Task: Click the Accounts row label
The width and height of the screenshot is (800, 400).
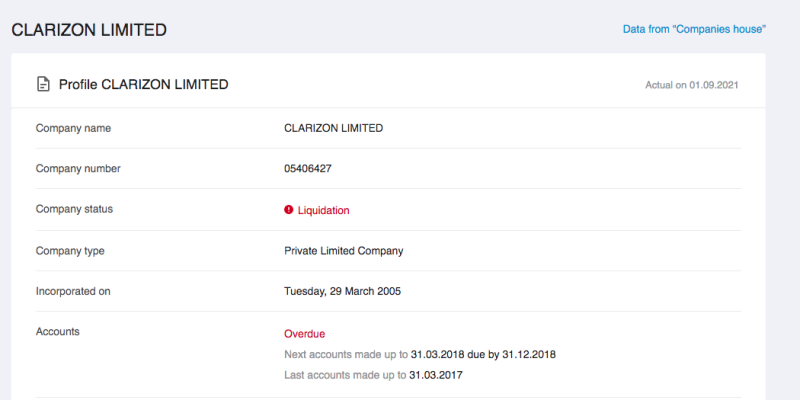Action: click(58, 332)
